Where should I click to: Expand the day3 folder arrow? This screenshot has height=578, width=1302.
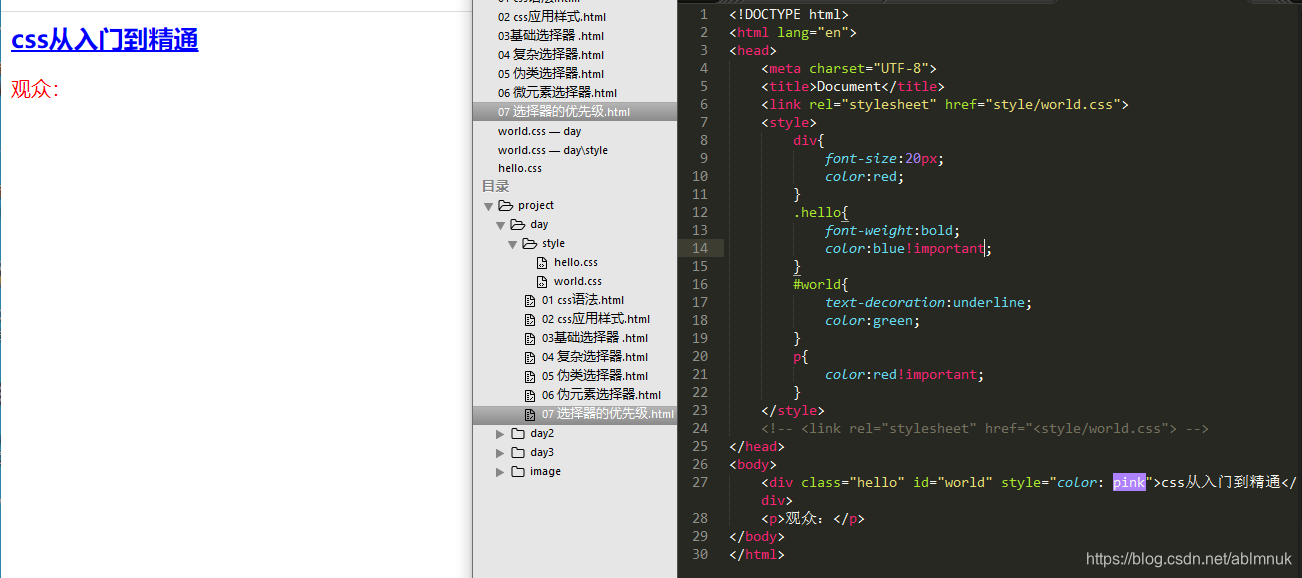[x=500, y=452]
